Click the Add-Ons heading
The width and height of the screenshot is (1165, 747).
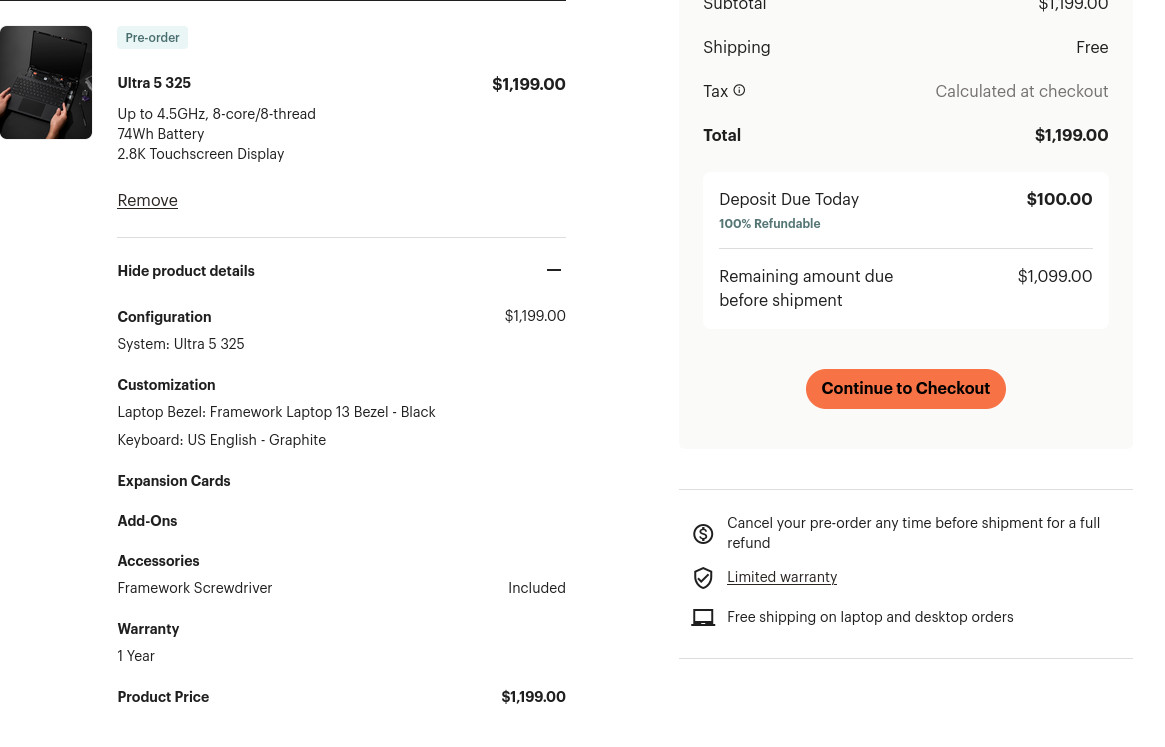147,521
